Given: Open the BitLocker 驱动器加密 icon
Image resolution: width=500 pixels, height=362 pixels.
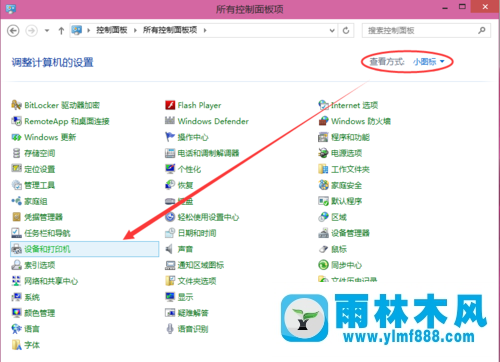Looking at the screenshot, I should [16, 105].
